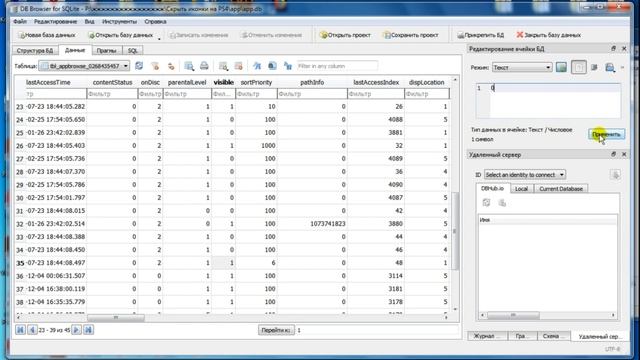Open the table selection dropdown

point(84,66)
